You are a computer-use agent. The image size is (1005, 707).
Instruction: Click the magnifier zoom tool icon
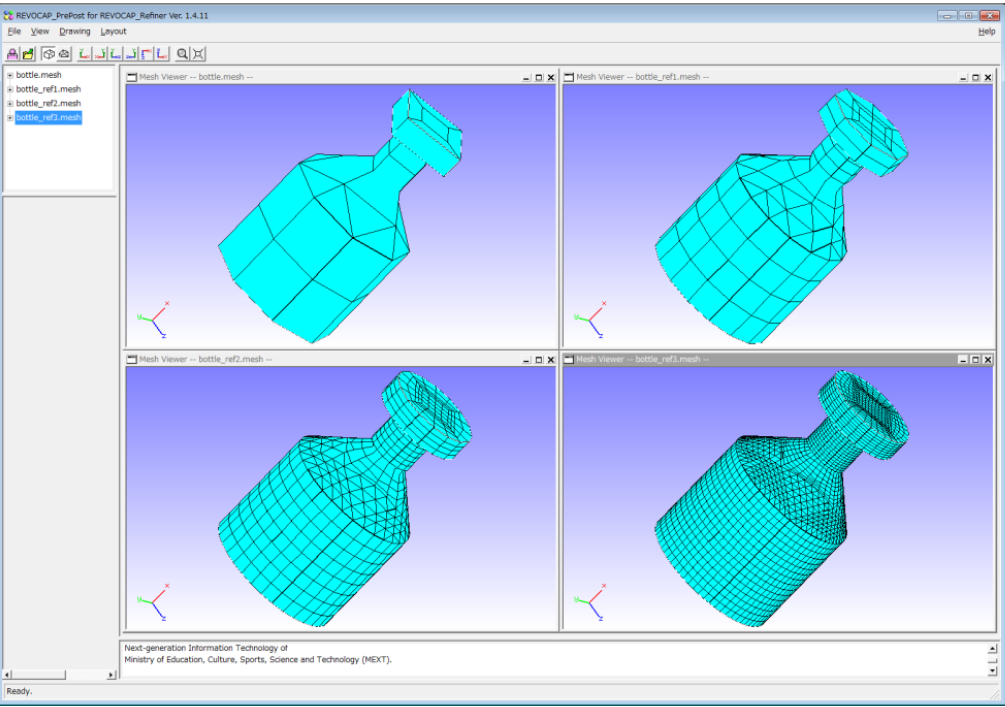click(182, 53)
